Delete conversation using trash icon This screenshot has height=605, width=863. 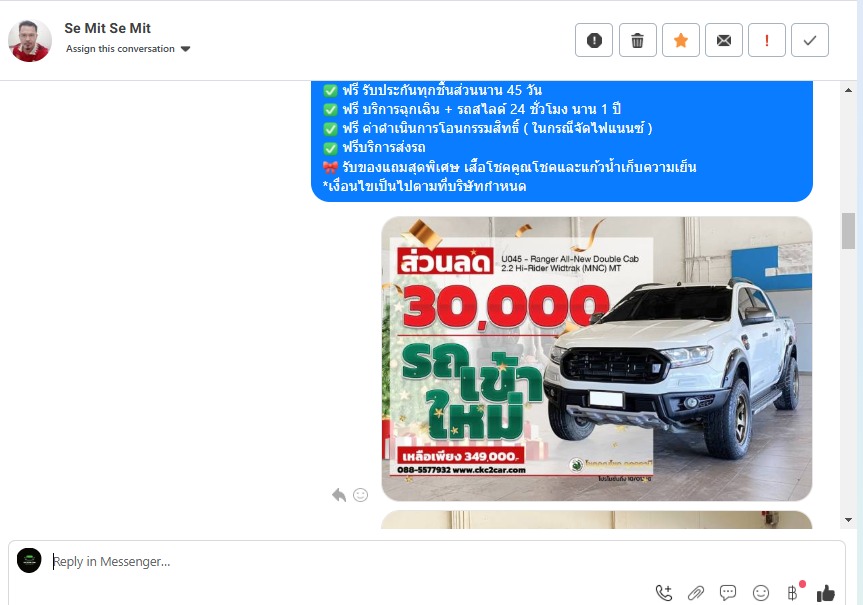[637, 40]
